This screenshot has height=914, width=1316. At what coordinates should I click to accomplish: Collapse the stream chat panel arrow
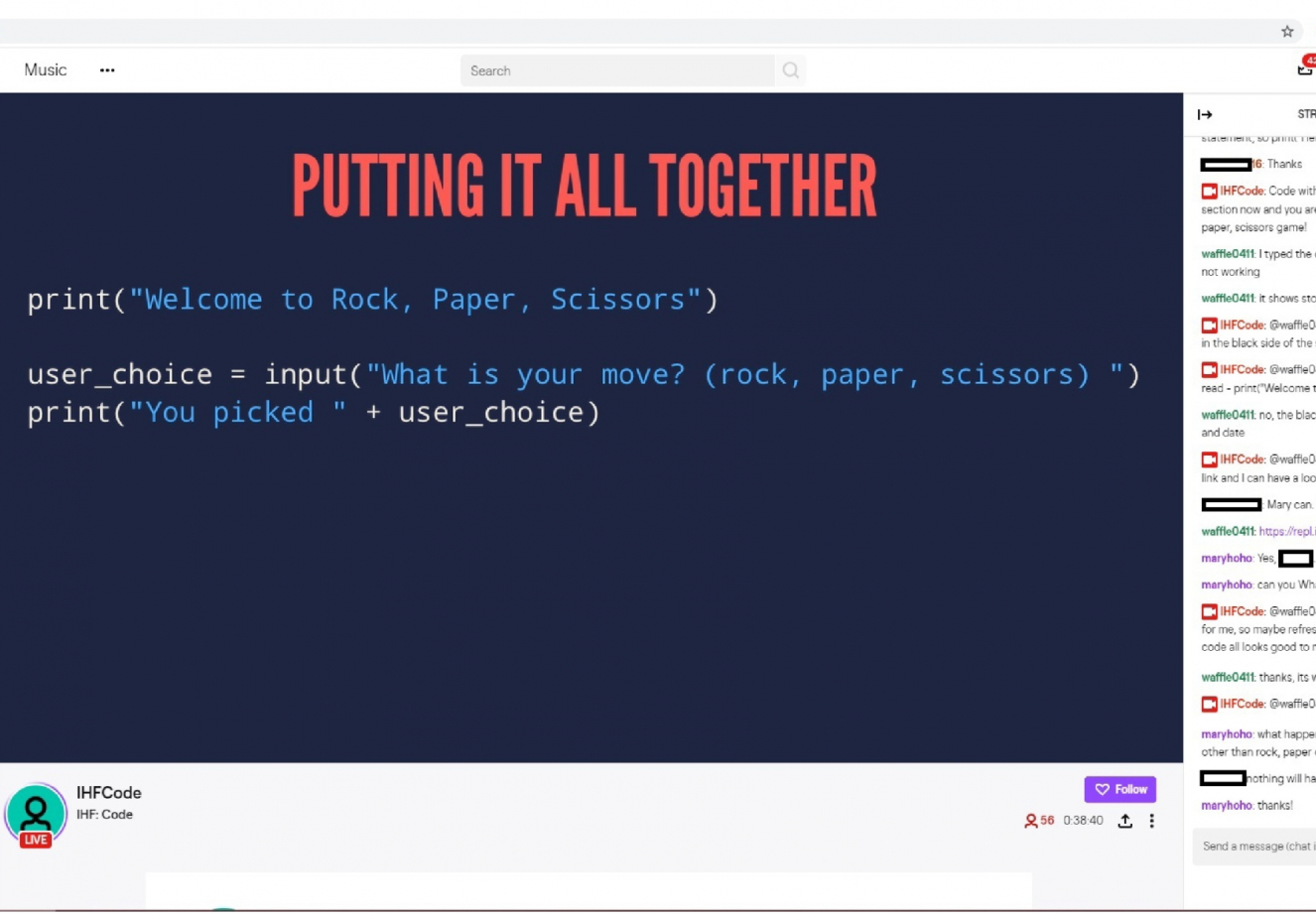1205,115
